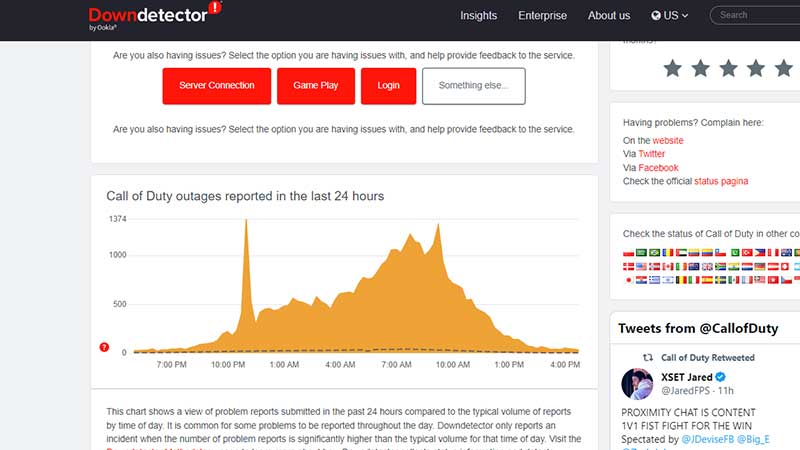Select the United Kingdom flag

(707, 266)
